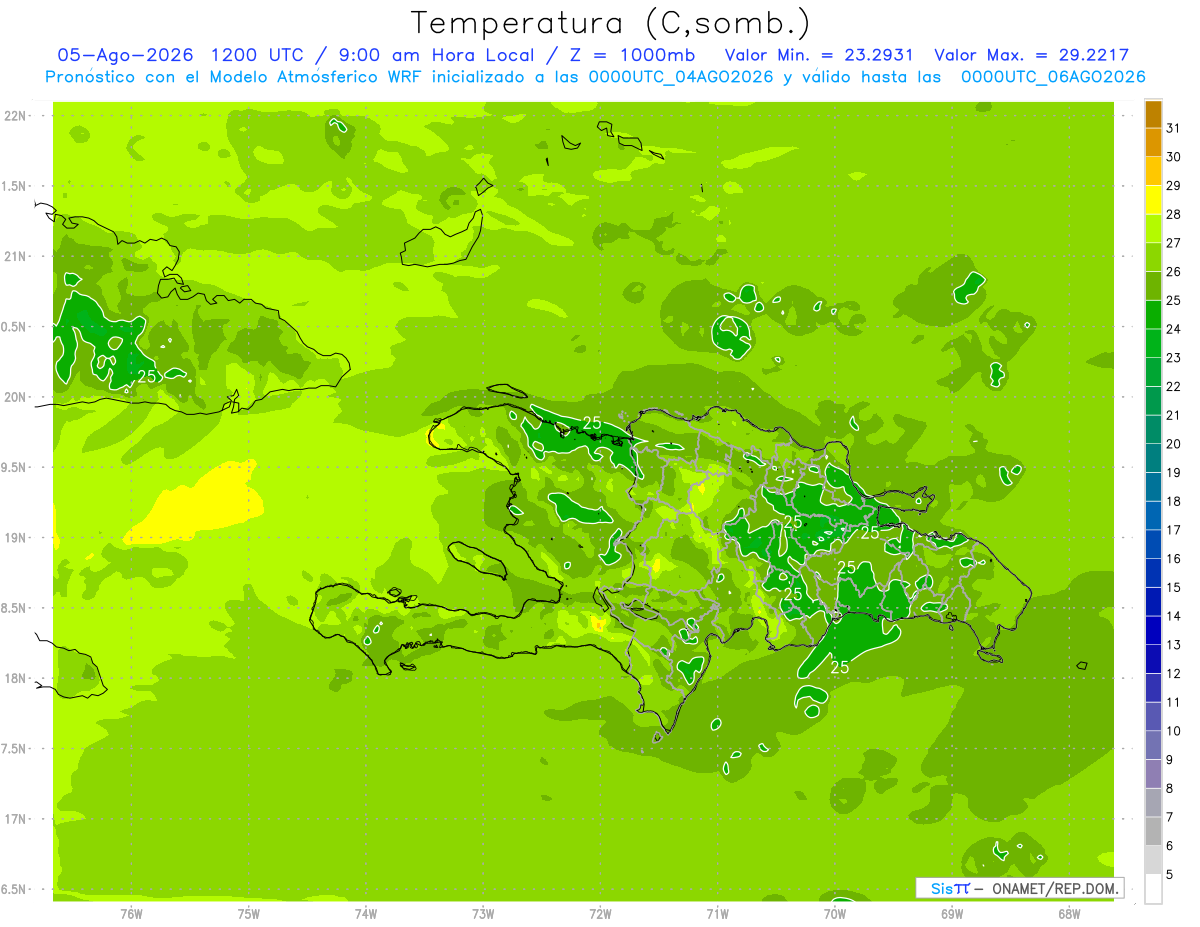Click the teal legend swatch between 19 and 20

click(x=1153, y=458)
